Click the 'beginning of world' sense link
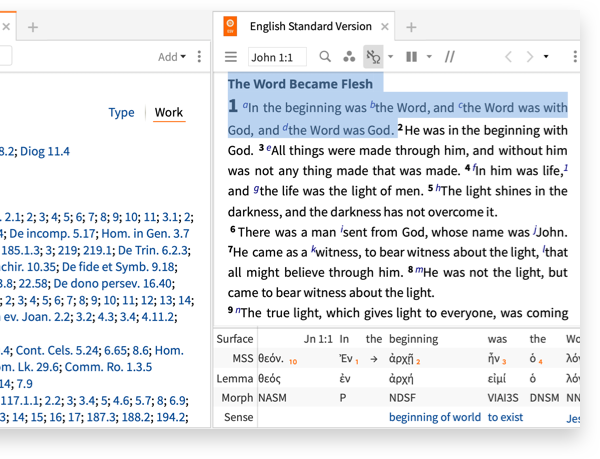 click(435, 417)
